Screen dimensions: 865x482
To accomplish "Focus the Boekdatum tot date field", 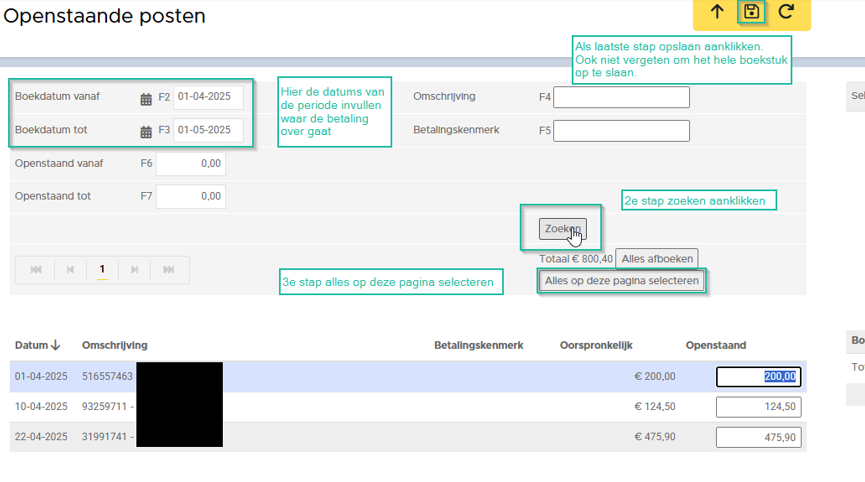I will tap(209, 130).
